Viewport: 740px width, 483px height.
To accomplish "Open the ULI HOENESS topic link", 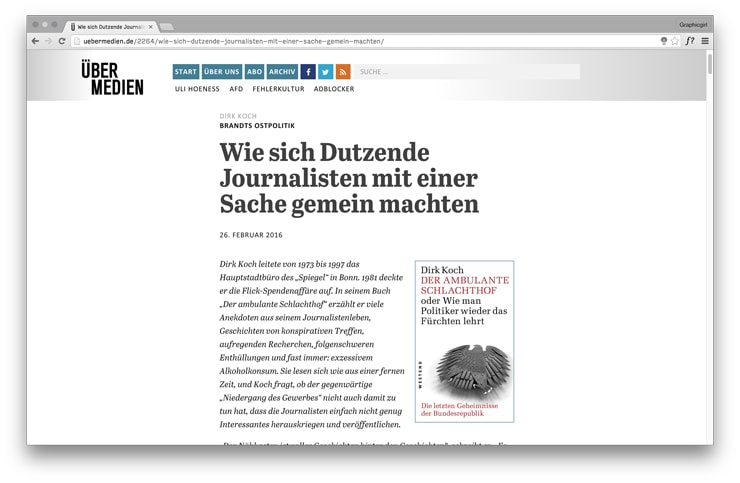I will tap(197, 89).
